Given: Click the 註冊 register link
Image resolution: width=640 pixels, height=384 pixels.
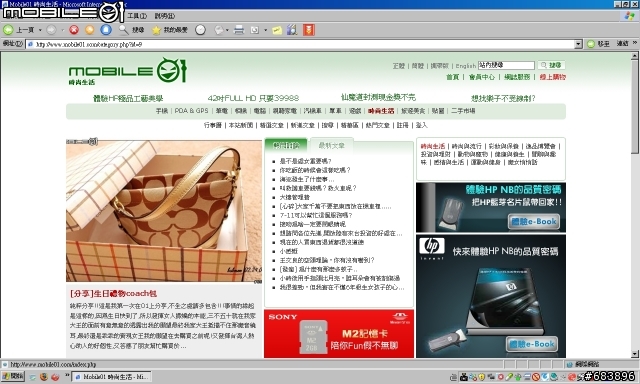Looking at the screenshot, I should [402, 125].
